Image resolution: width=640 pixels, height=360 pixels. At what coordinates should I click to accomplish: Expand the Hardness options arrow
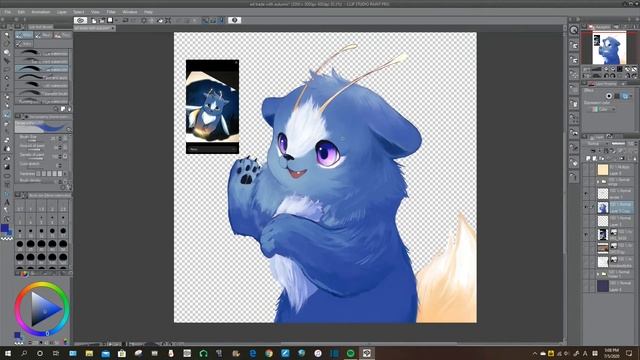pyautogui.click(x=65, y=174)
